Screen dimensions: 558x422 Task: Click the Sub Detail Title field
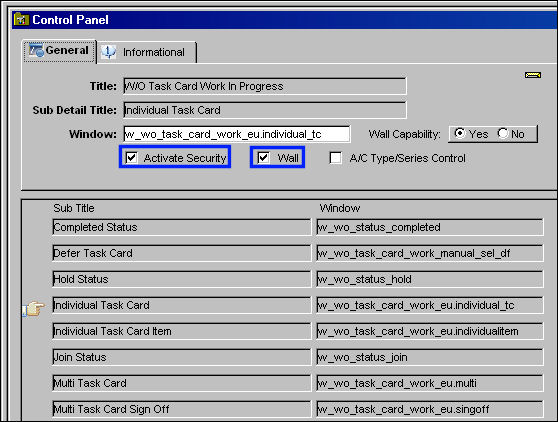pos(265,110)
